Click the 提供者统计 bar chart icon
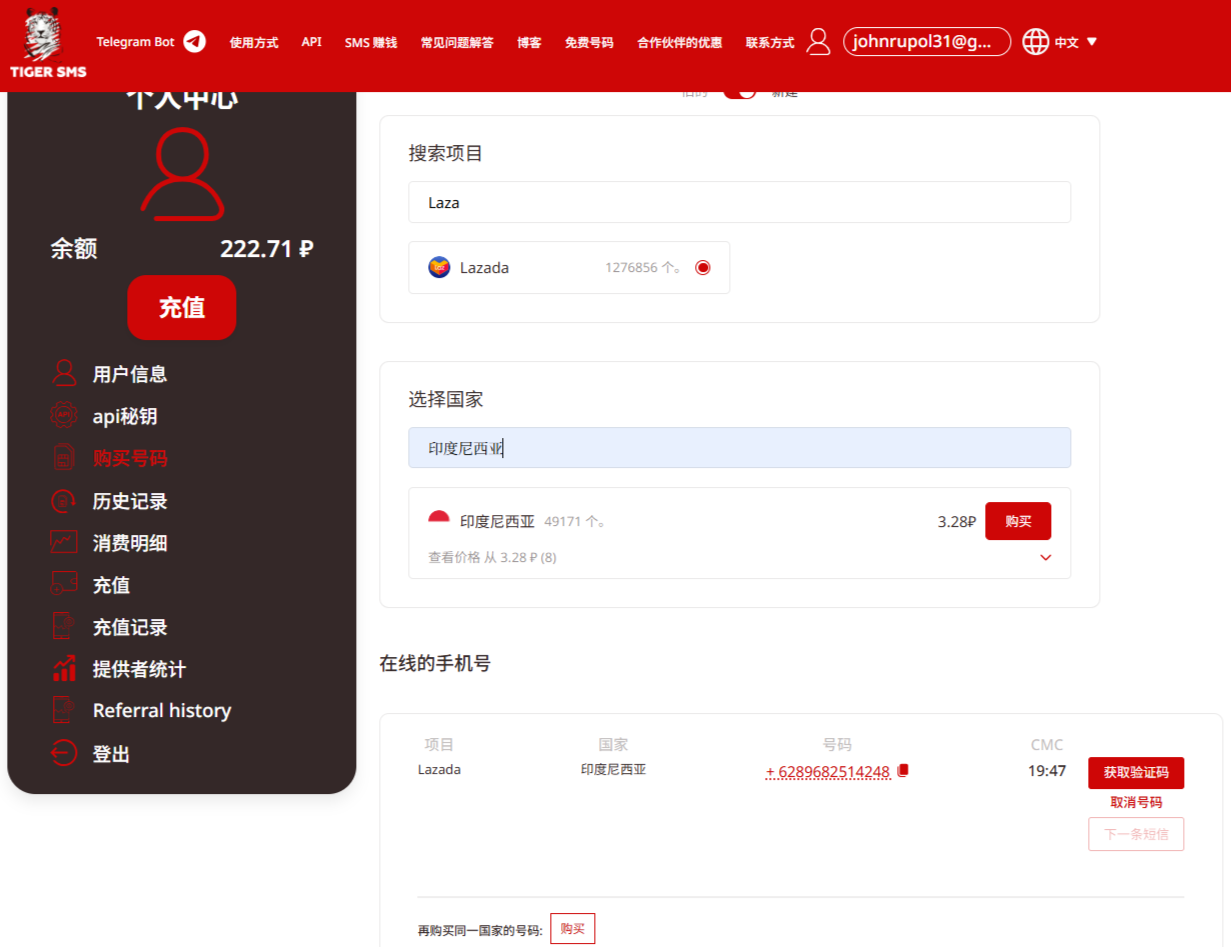The image size is (1231, 947). [64, 669]
